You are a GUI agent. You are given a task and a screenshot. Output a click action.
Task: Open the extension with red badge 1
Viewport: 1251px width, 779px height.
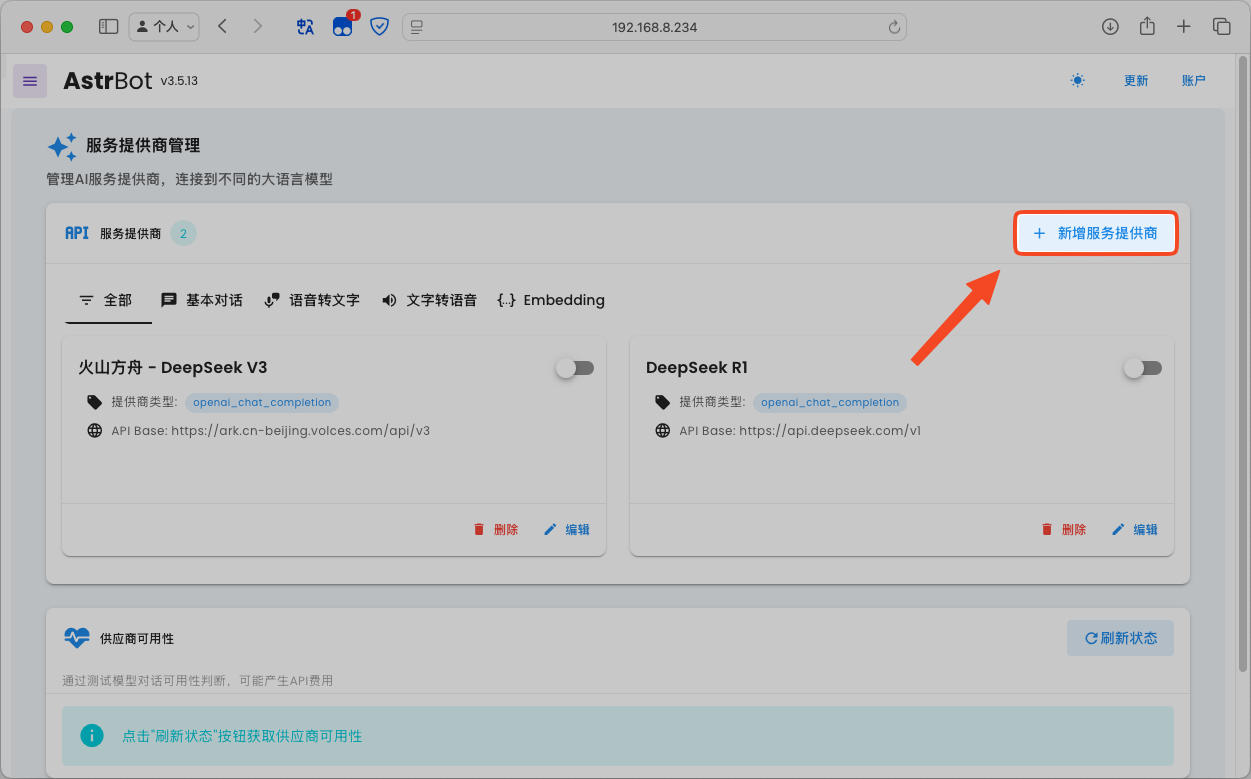pos(343,26)
